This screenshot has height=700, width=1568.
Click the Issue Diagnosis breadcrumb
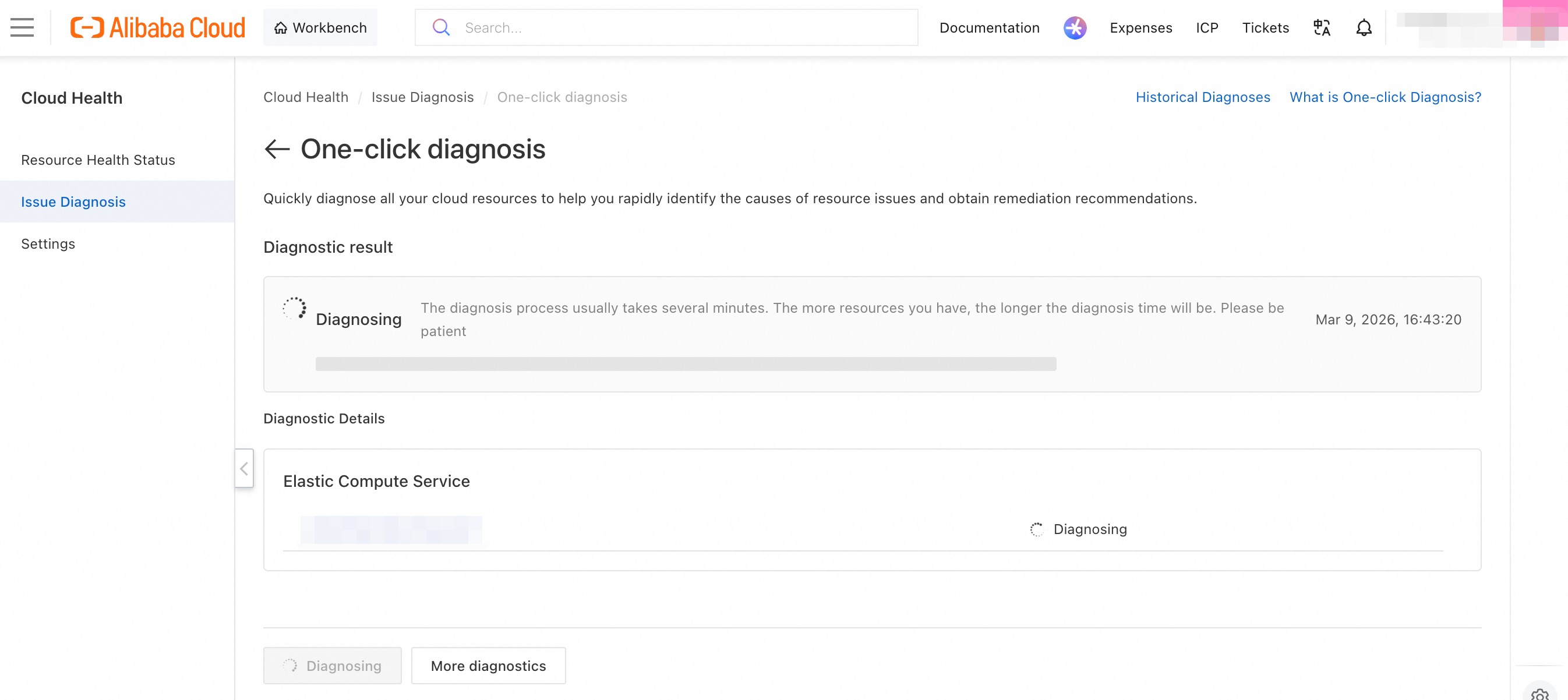coord(422,97)
